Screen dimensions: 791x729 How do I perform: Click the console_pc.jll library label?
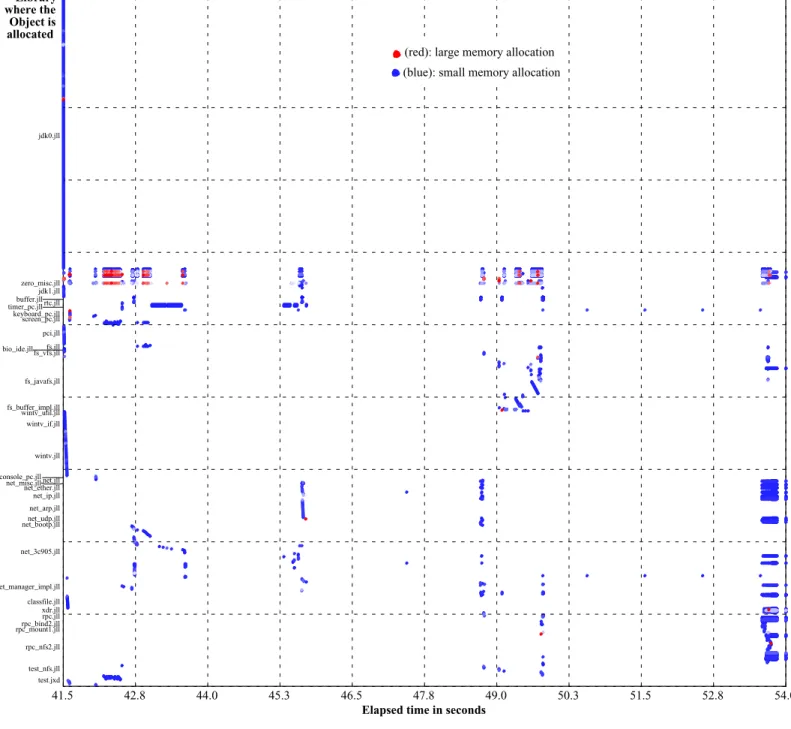pos(20,477)
